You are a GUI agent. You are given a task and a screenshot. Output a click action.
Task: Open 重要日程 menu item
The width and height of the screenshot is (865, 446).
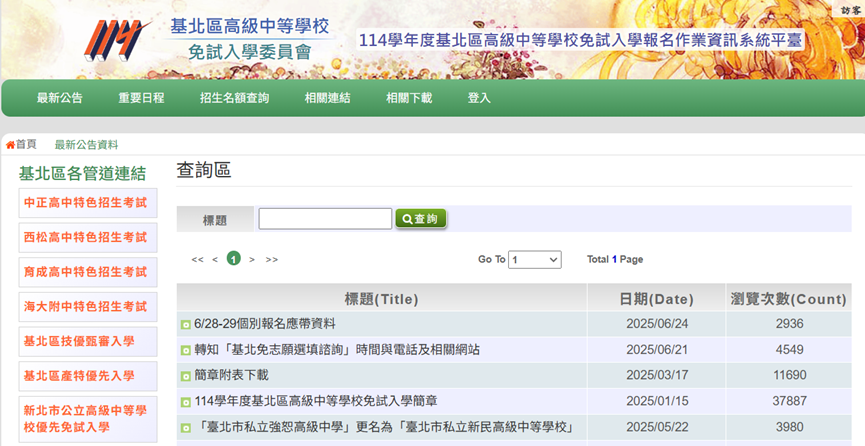point(141,98)
